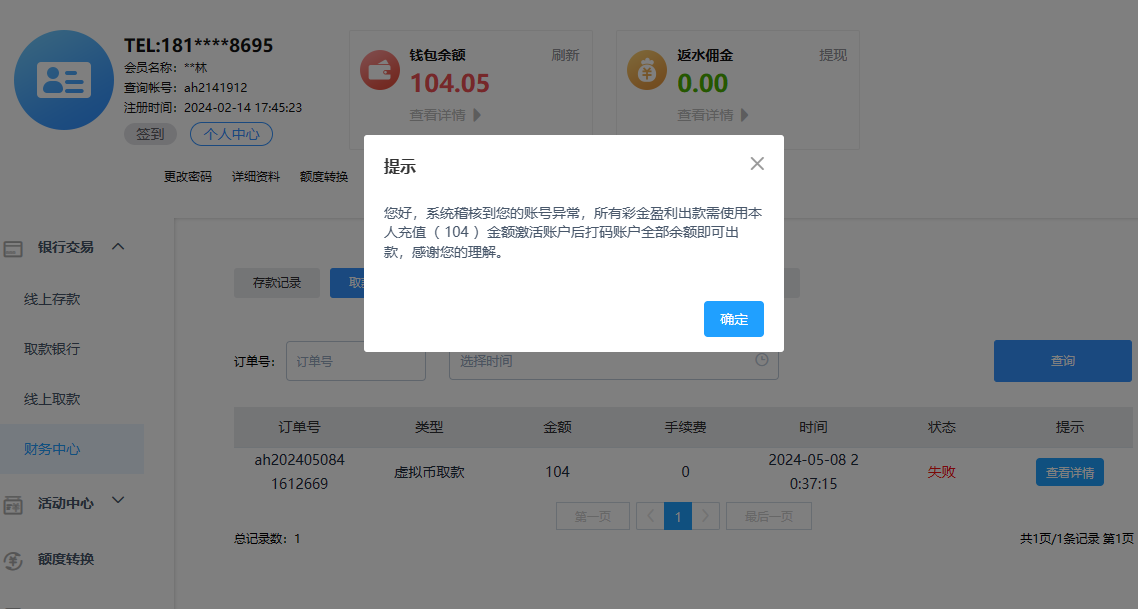Switch to the 存款记录 tab
The width and height of the screenshot is (1138, 609).
pyautogui.click(x=276, y=283)
